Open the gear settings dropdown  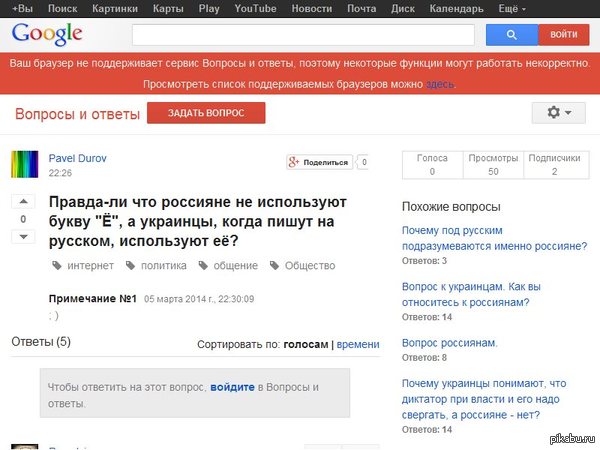(x=559, y=112)
